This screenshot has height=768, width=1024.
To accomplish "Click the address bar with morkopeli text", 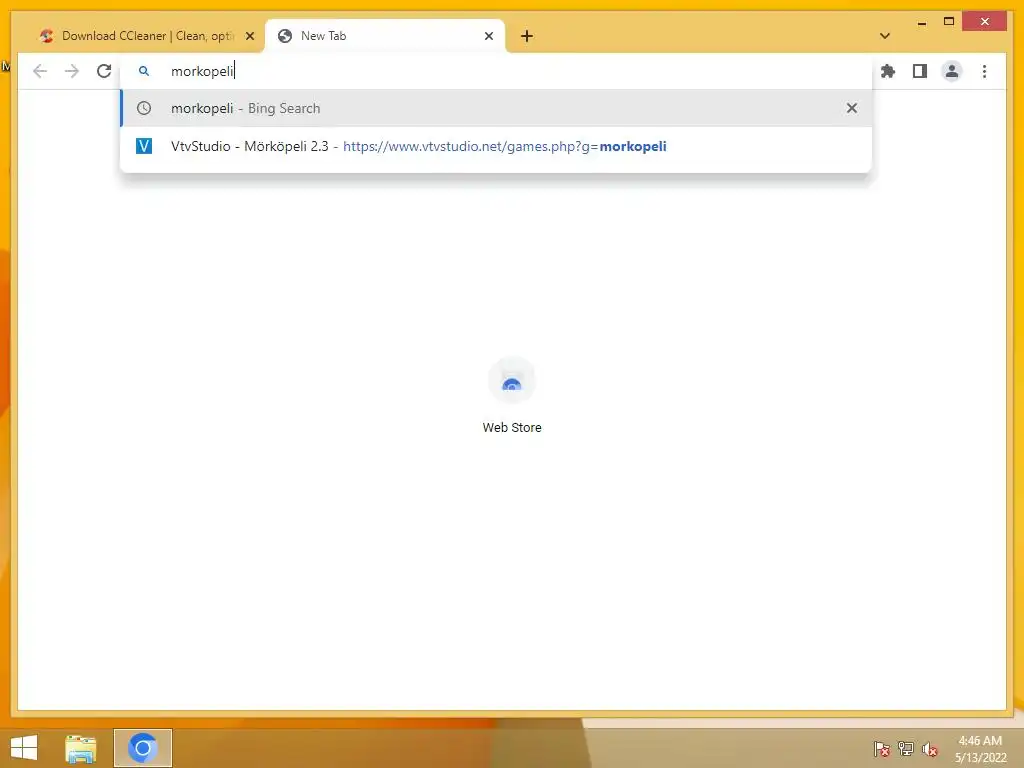I will pos(496,71).
